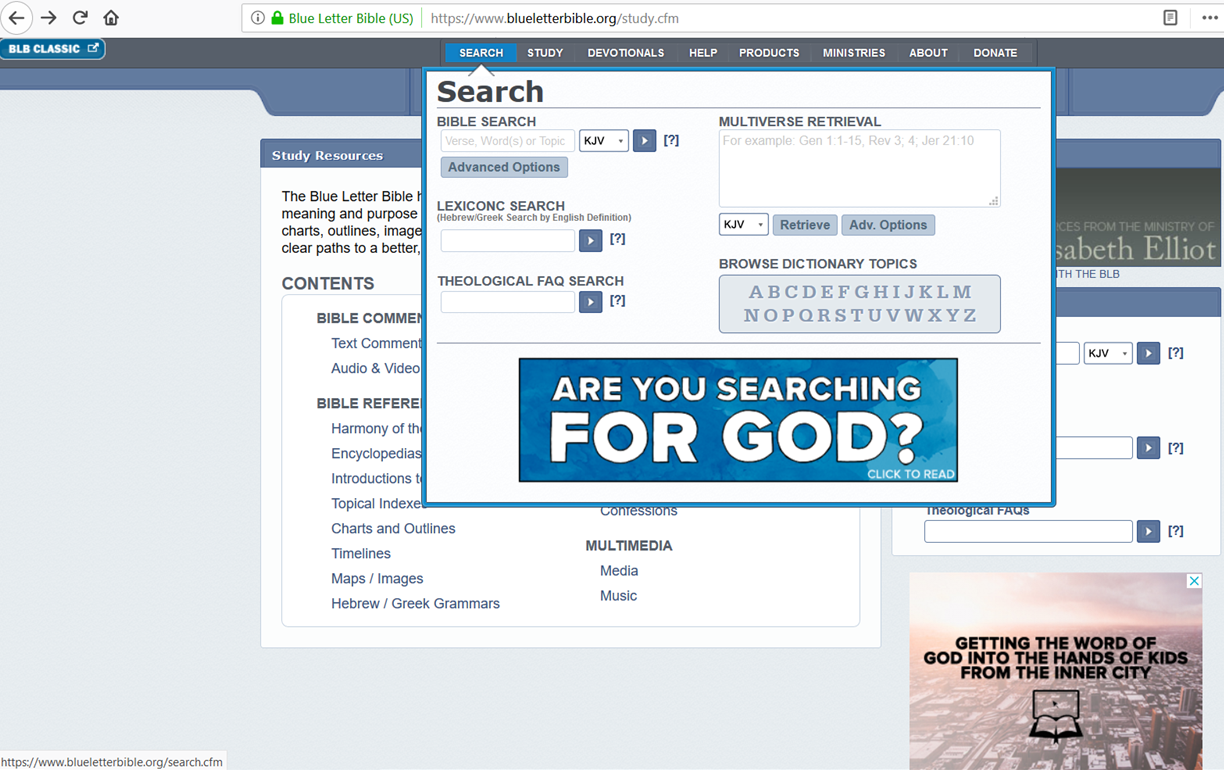Open the Confessions link
This screenshot has width=1224, height=770.
click(x=639, y=511)
